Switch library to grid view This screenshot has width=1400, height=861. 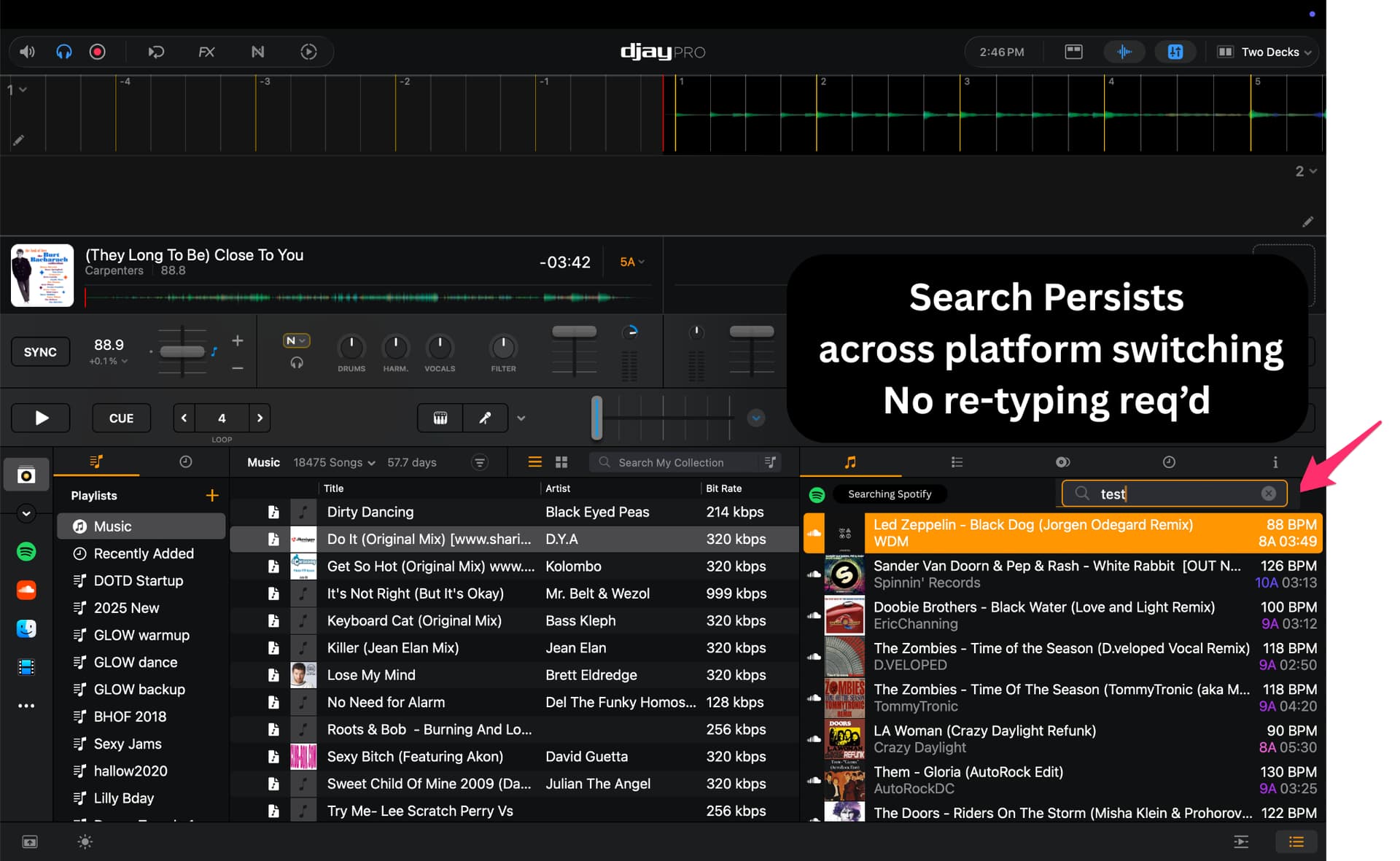[561, 462]
